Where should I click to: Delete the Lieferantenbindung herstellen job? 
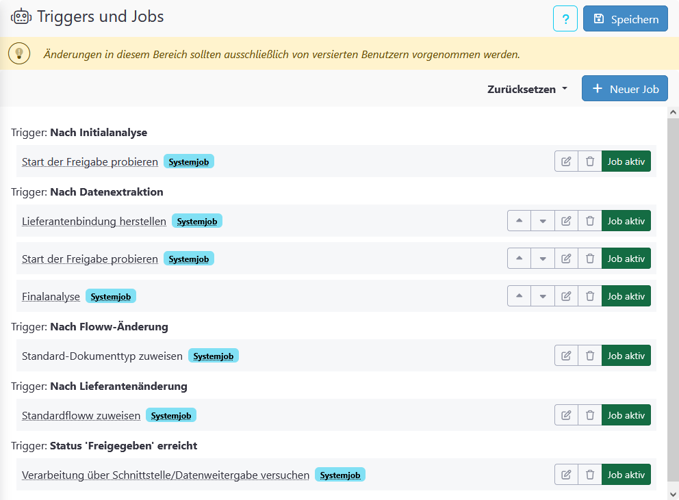pyautogui.click(x=590, y=221)
